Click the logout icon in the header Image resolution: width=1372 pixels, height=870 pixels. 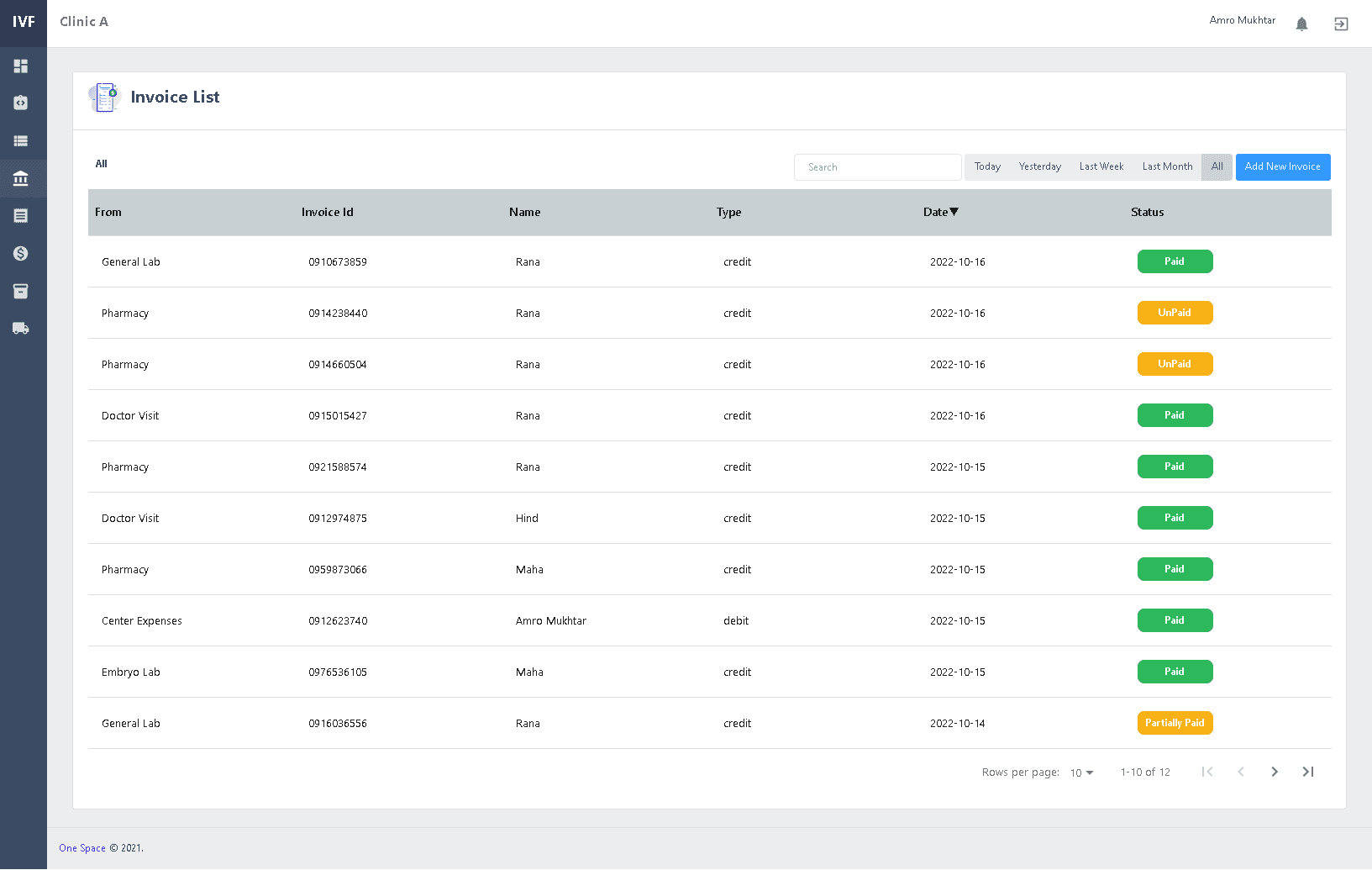(x=1340, y=24)
